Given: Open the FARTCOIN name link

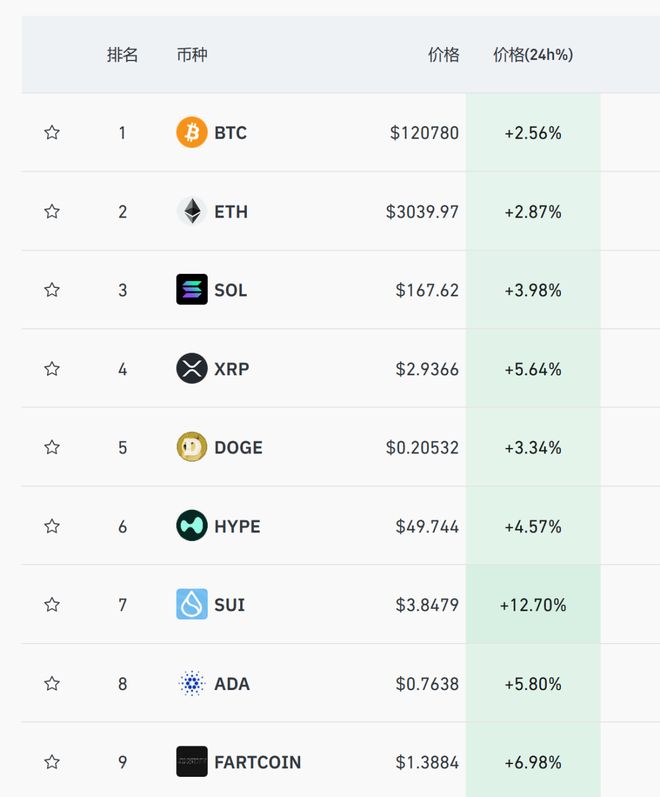Looking at the screenshot, I should [257, 762].
